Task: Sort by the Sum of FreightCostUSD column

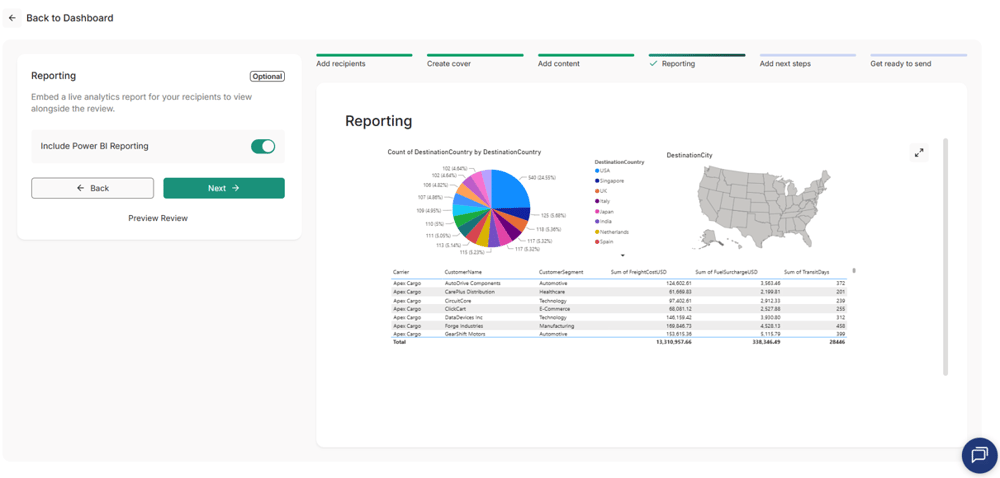Action: tap(638, 272)
